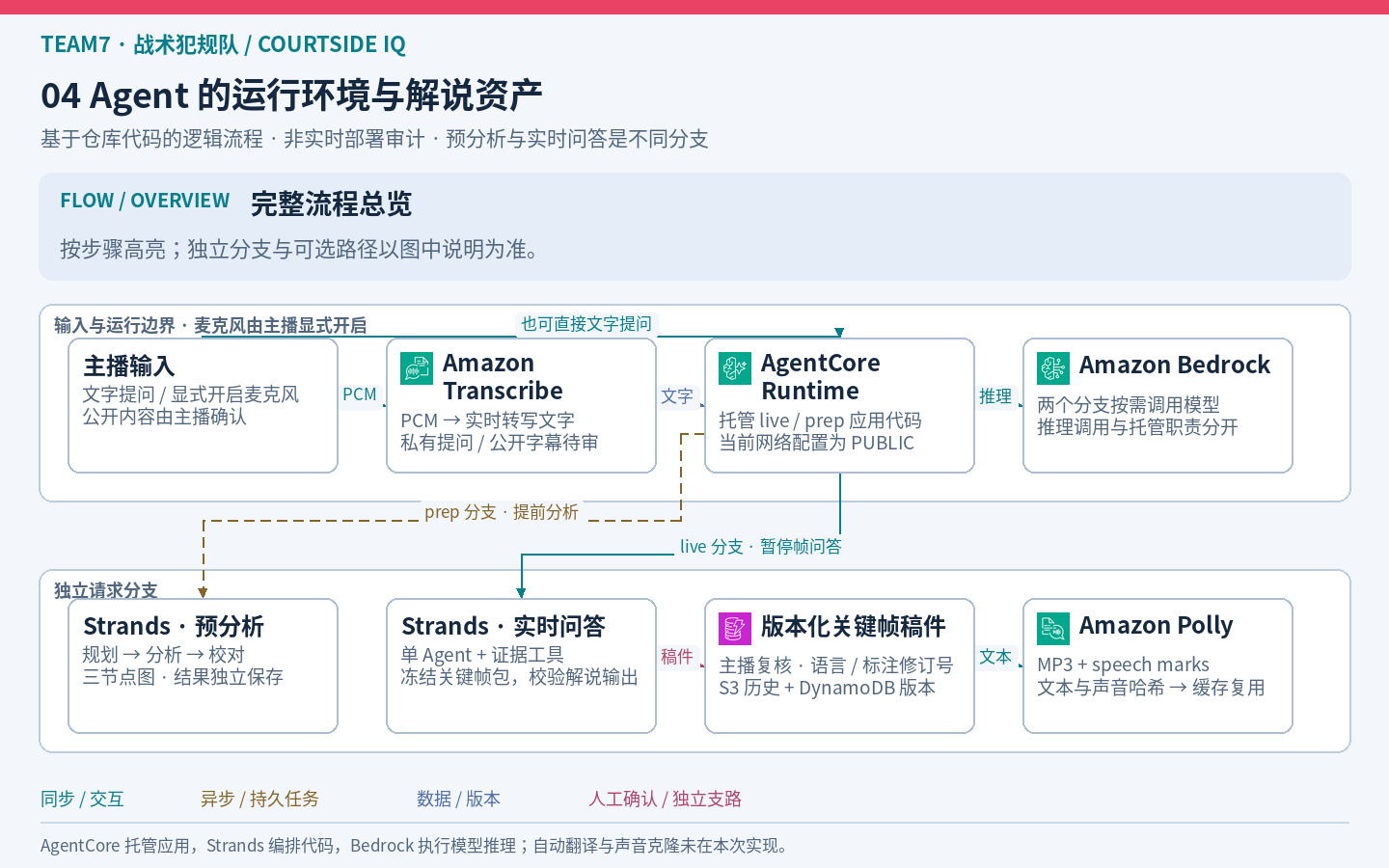This screenshot has width=1389, height=868.
Task: Click the 同步 / 交互 legend entry
Action: [82, 799]
